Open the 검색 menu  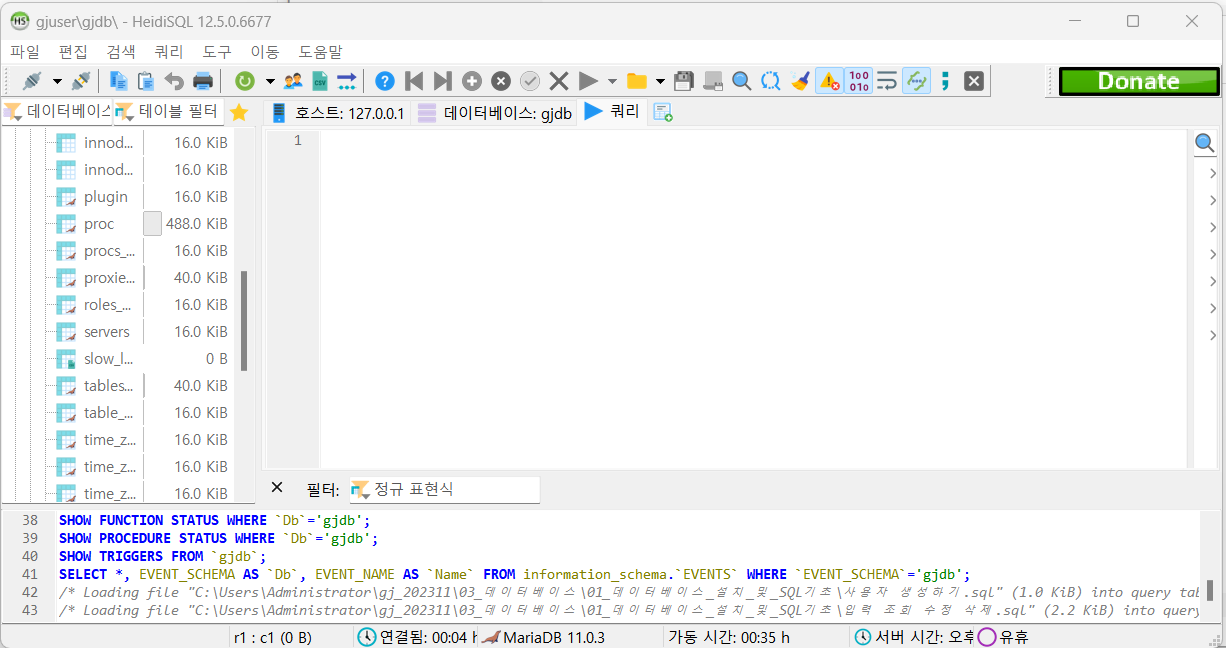pyautogui.click(x=121, y=51)
